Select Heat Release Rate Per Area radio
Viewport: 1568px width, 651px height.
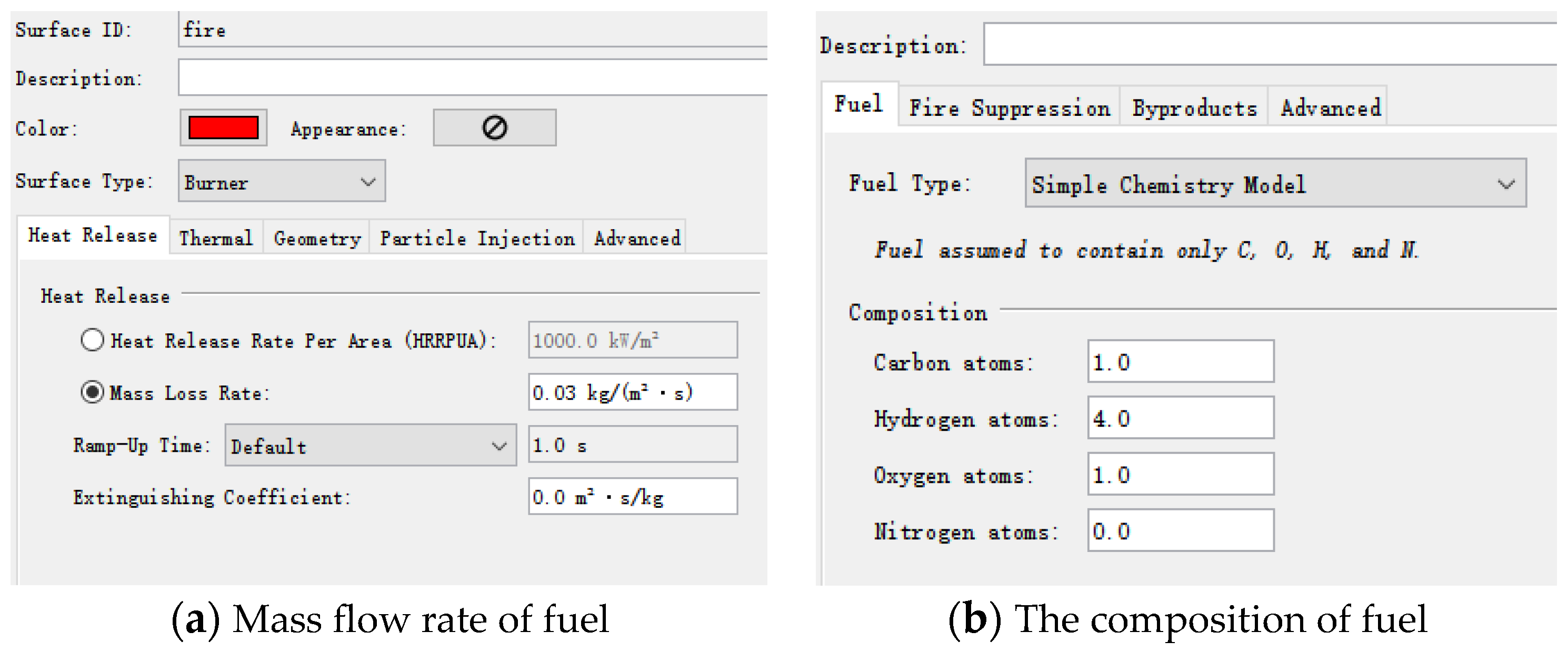coord(93,340)
